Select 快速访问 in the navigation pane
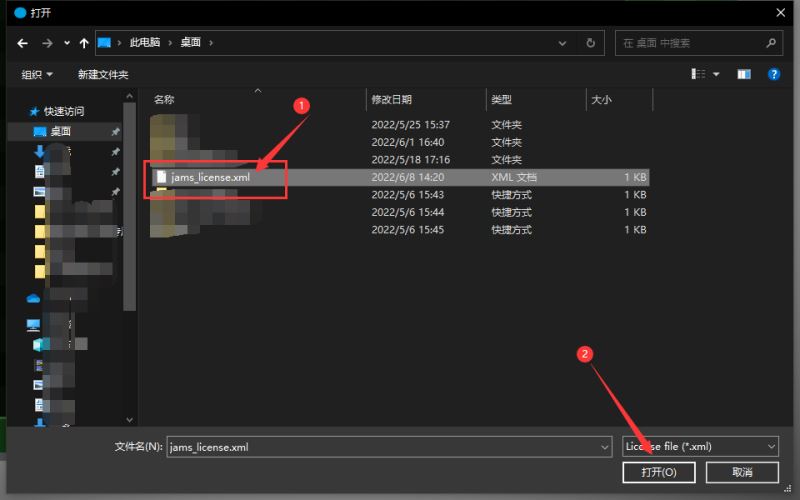800x500 pixels. pos(63,111)
